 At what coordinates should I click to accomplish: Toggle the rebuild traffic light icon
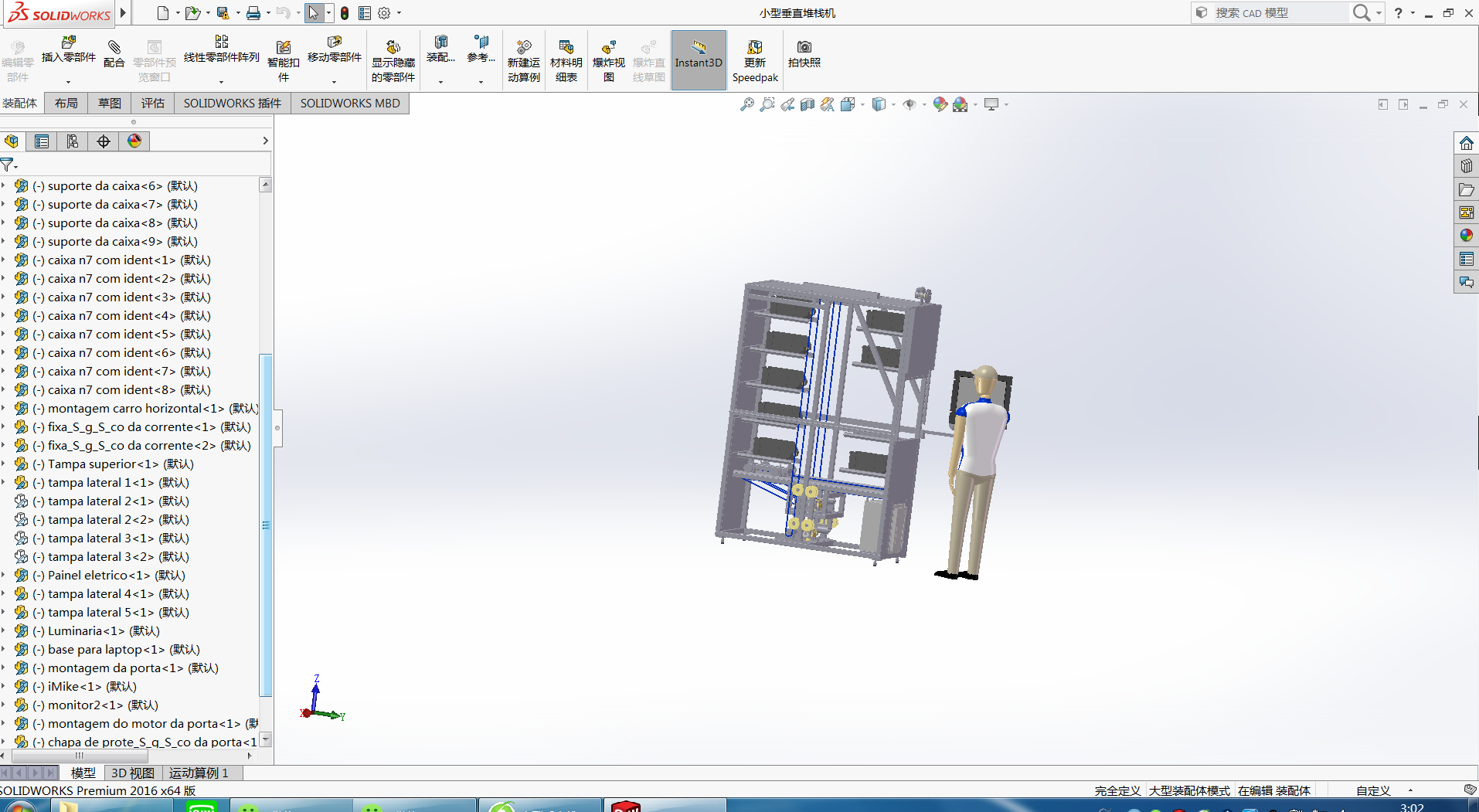tap(345, 13)
